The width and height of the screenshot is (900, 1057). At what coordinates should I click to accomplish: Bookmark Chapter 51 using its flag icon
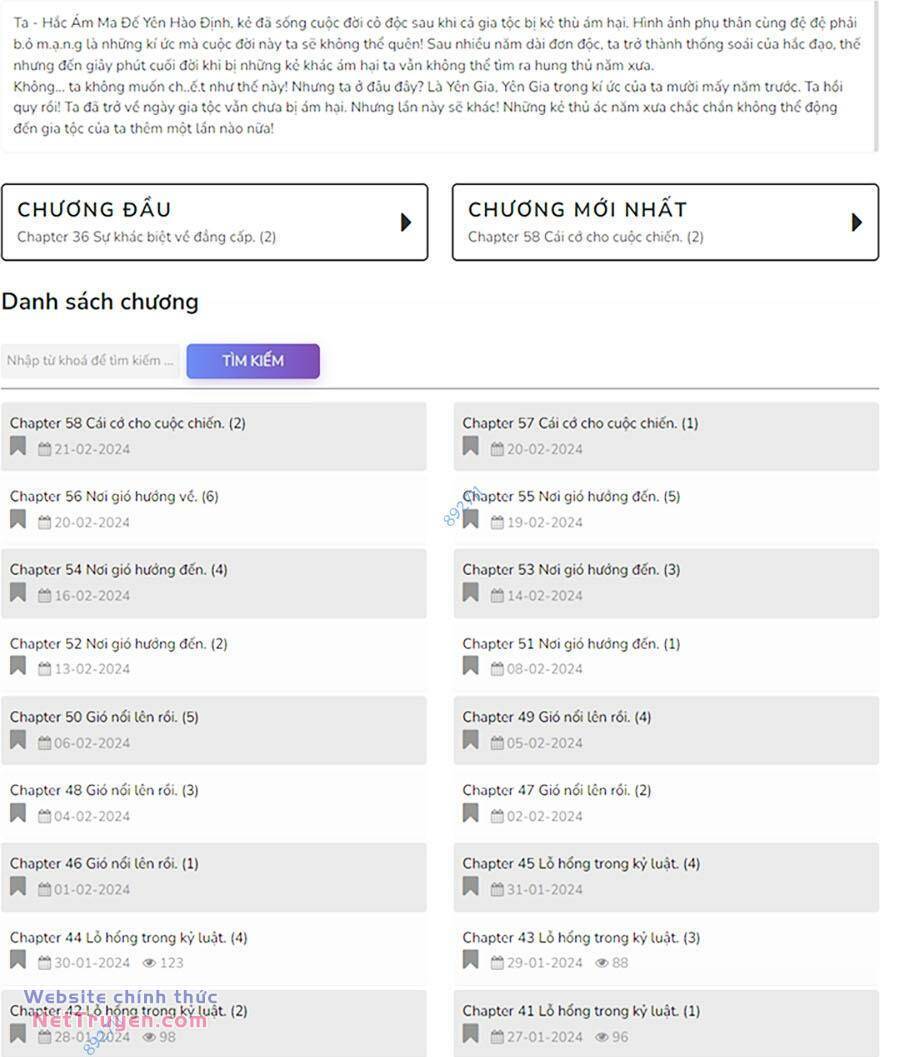[470, 666]
